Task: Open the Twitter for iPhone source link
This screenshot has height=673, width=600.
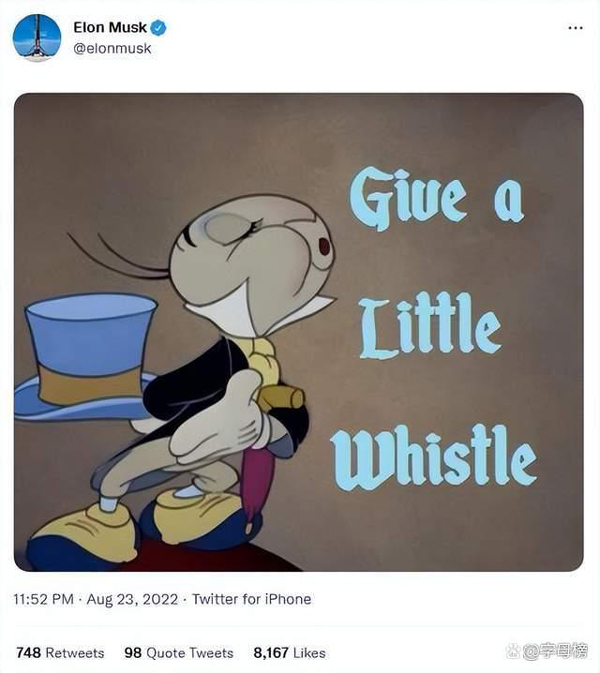Action: pos(252,599)
